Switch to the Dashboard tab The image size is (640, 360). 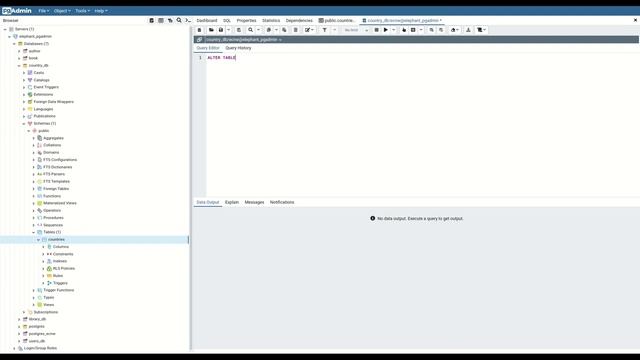pyautogui.click(x=207, y=20)
